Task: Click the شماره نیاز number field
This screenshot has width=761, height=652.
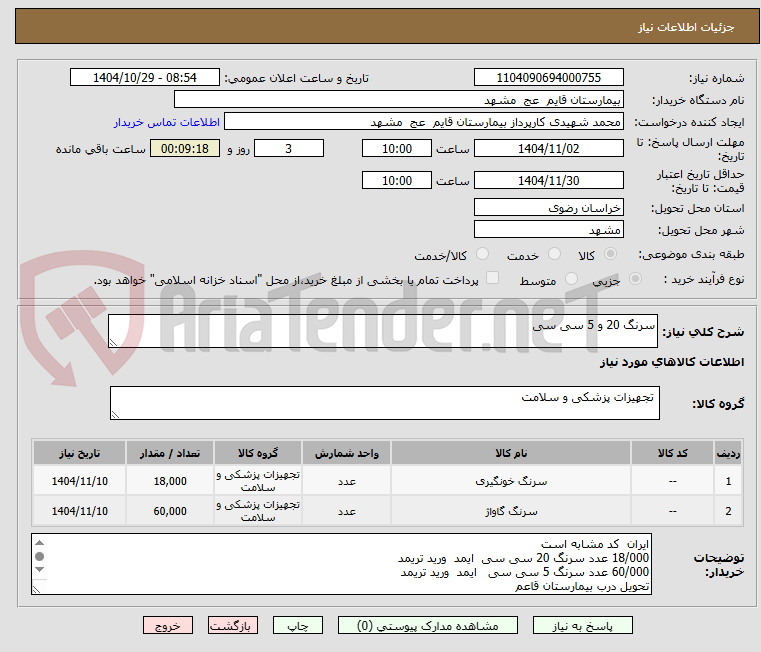Action: pyautogui.click(x=548, y=77)
